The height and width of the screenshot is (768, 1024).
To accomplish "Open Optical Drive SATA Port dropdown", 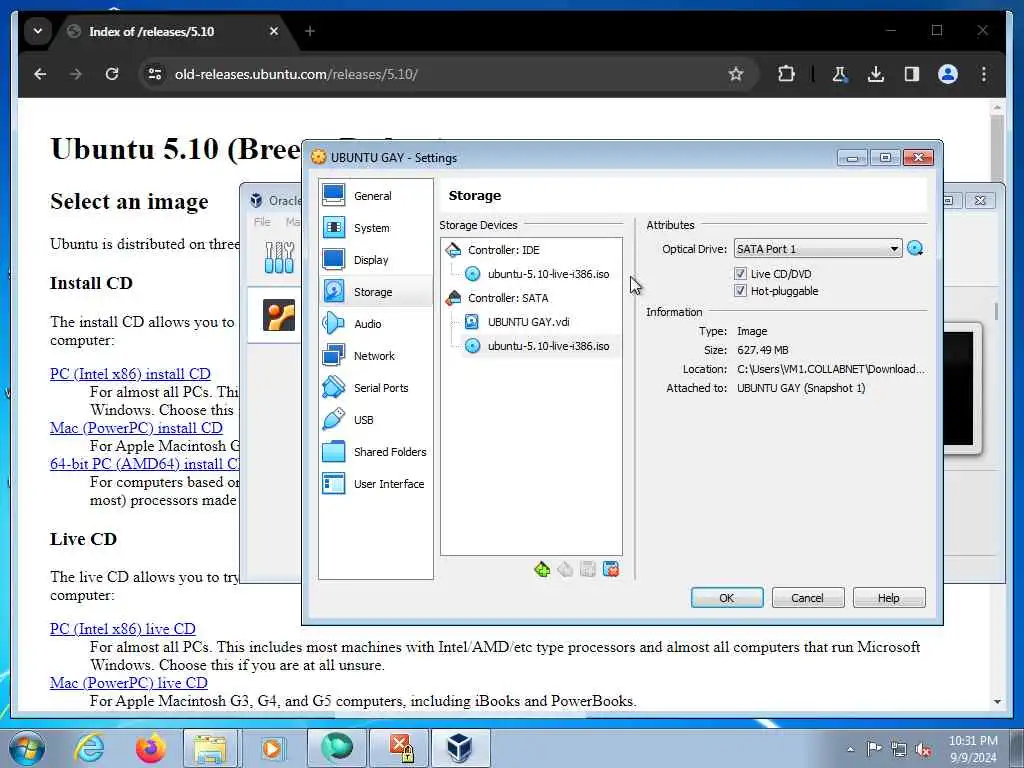I will pyautogui.click(x=818, y=249).
